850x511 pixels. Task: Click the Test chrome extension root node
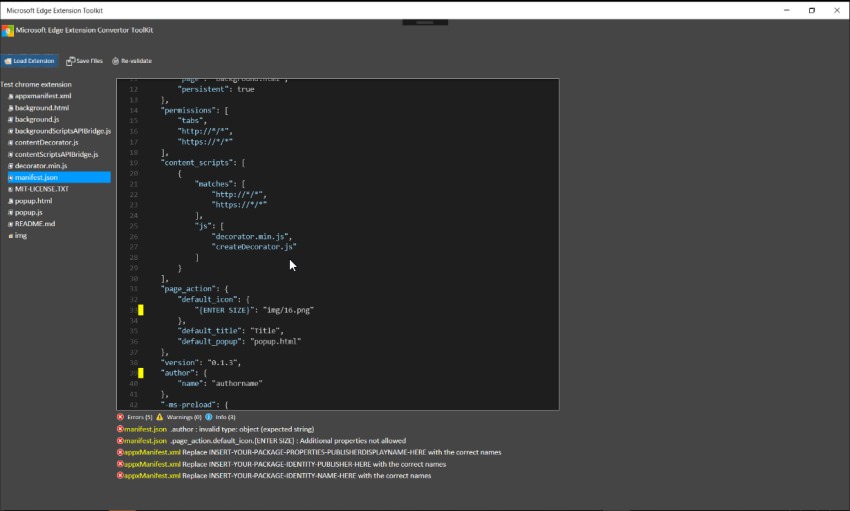coord(36,85)
